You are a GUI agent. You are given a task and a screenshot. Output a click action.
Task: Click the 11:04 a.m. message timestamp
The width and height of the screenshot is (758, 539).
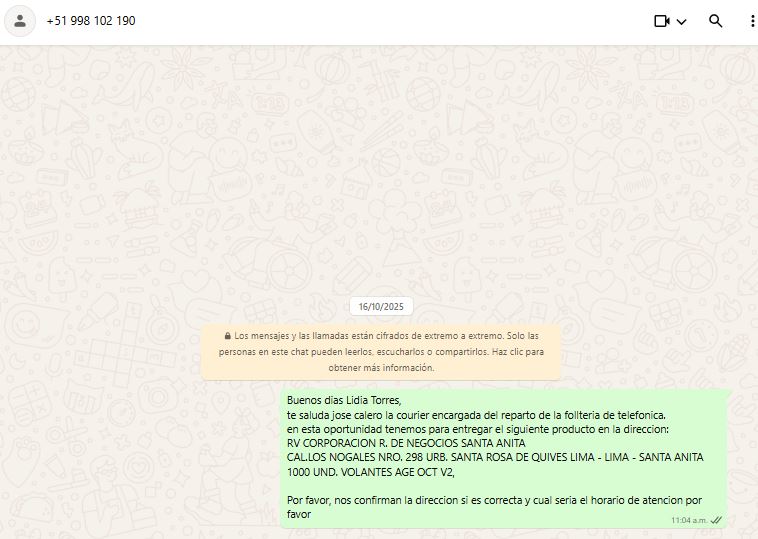[x=689, y=520]
